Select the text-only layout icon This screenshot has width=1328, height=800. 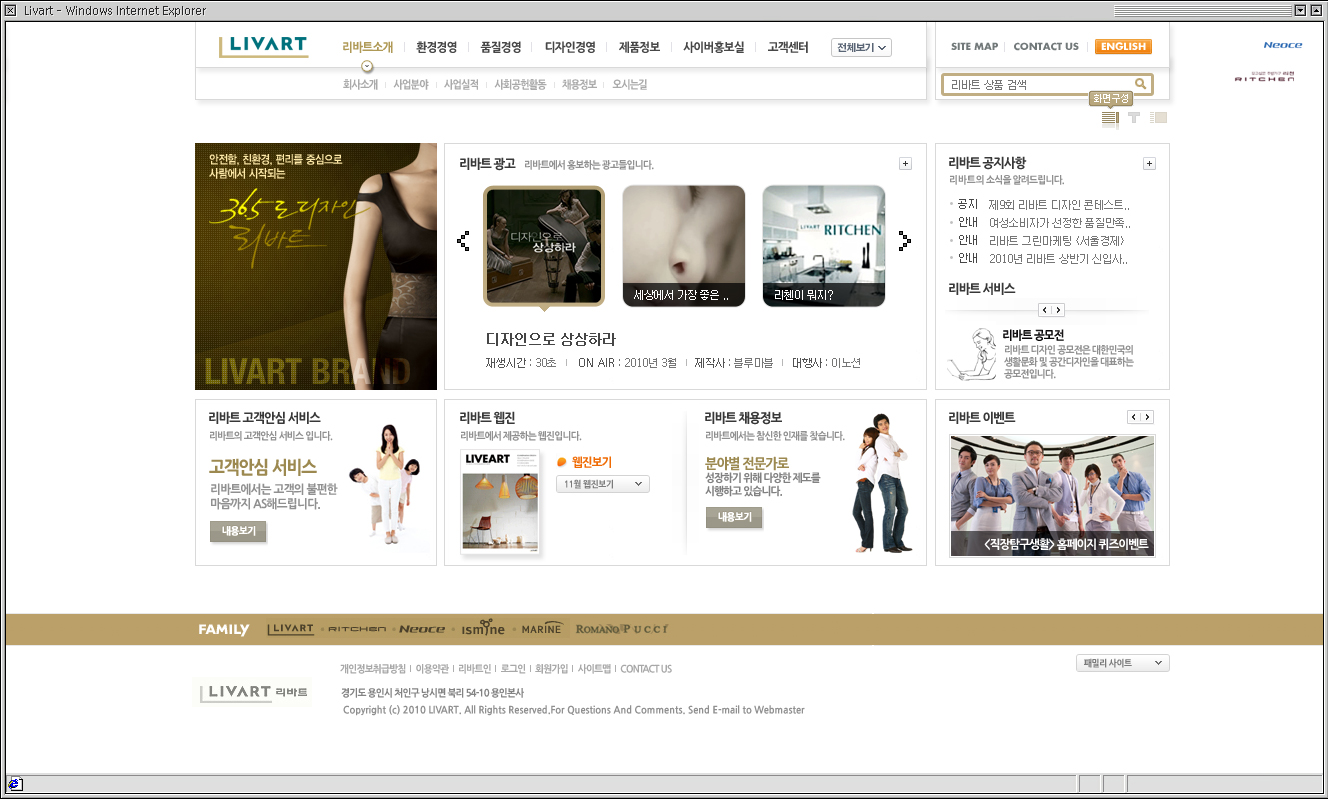pyautogui.click(x=1133, y=118)
